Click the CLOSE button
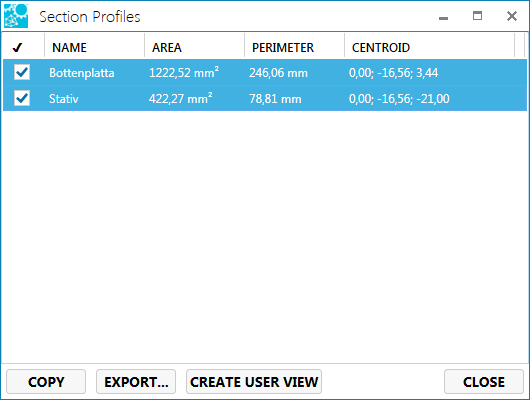 click(484, 382)
